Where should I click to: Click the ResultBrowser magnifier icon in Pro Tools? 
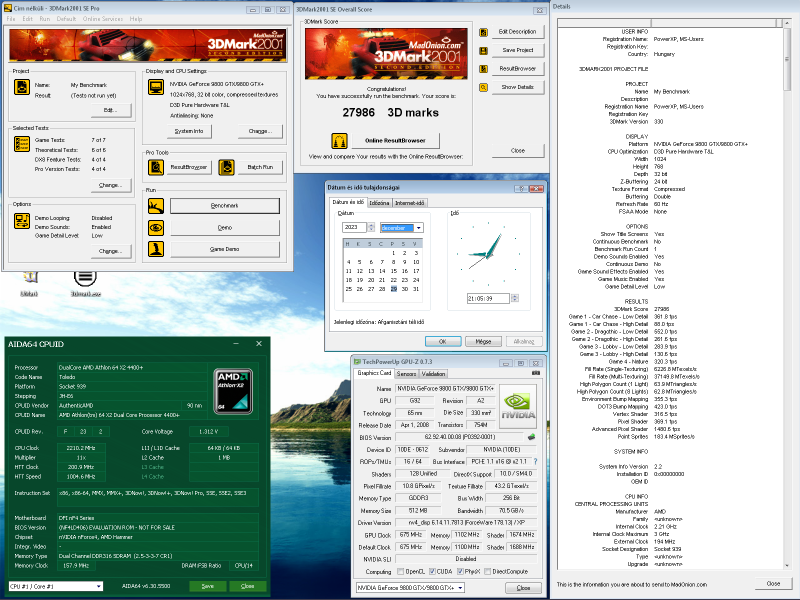point(156,167)
